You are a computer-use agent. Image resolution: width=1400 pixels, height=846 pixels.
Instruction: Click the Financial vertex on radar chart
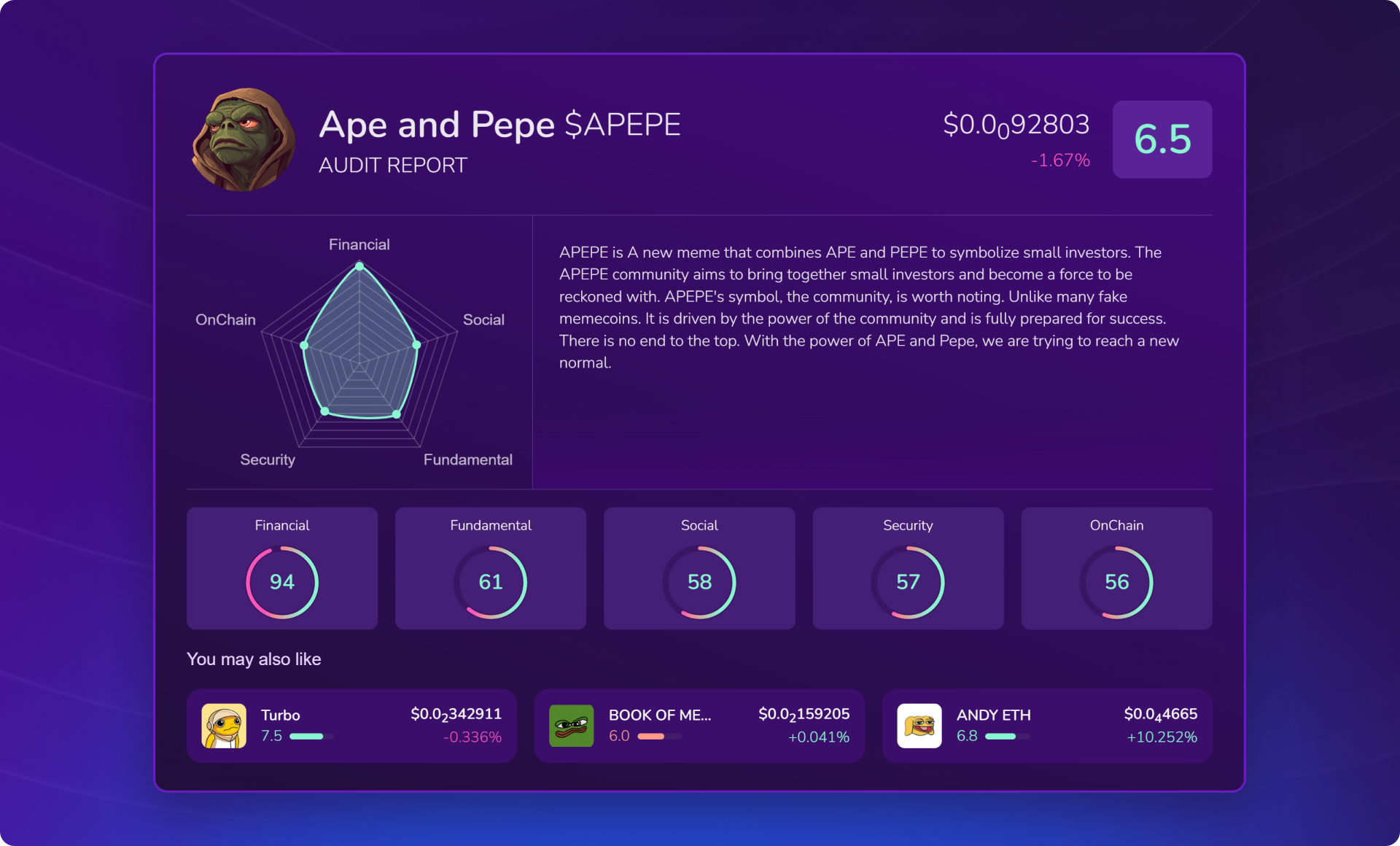pyautogui.click(x=359, y=267)
